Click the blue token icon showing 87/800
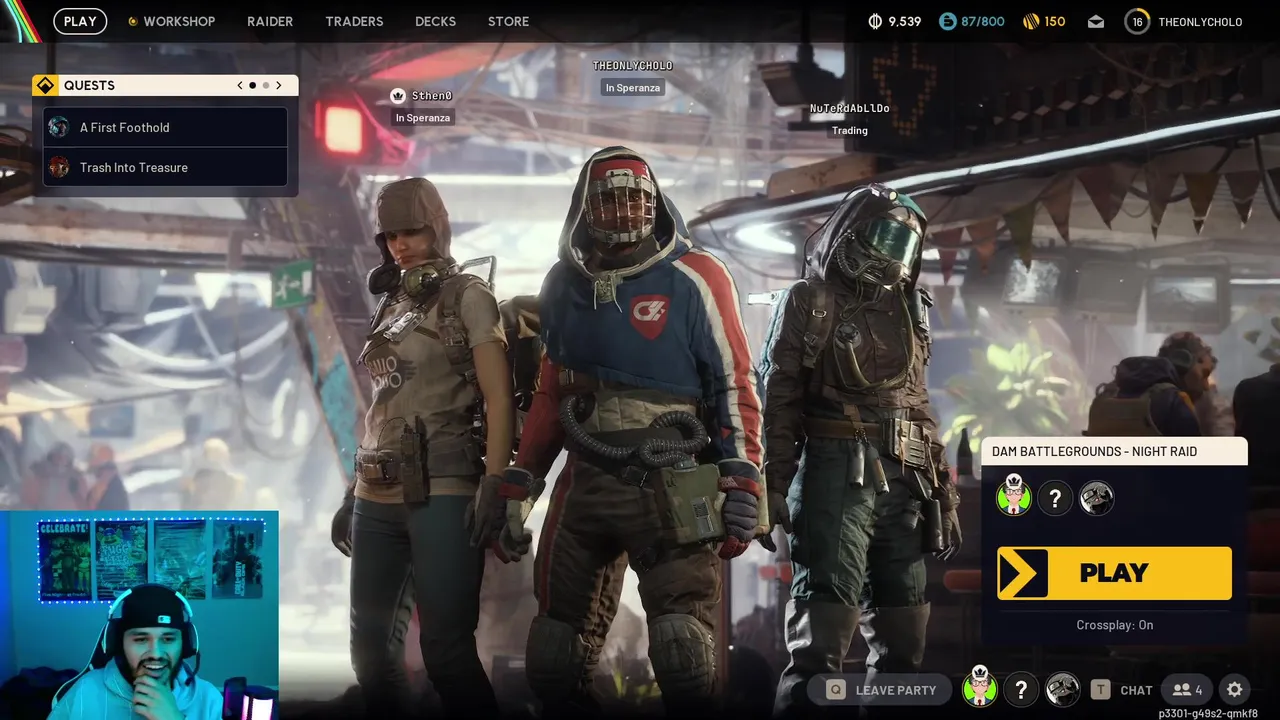This screenshot has width=1280, height=720. click(947, 21)
